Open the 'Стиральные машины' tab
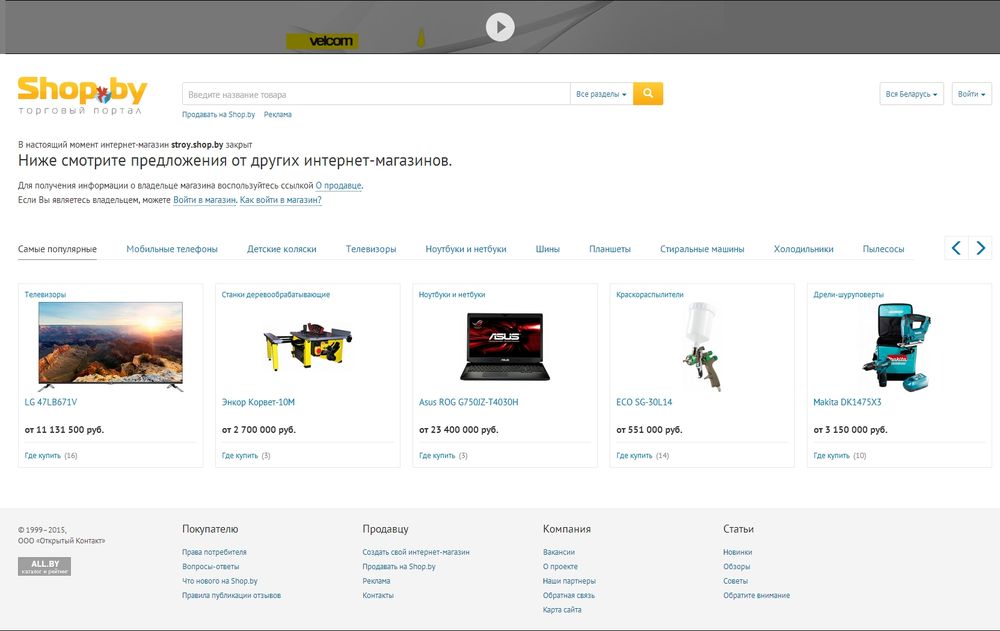Screen dimensions: 1000x631 point(702,249)
